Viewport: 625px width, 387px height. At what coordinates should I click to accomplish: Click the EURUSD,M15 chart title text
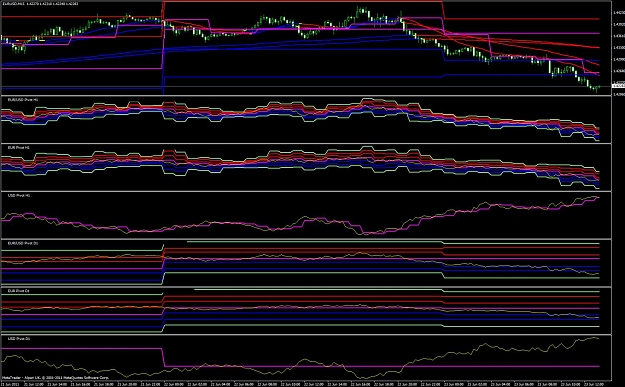40,4
